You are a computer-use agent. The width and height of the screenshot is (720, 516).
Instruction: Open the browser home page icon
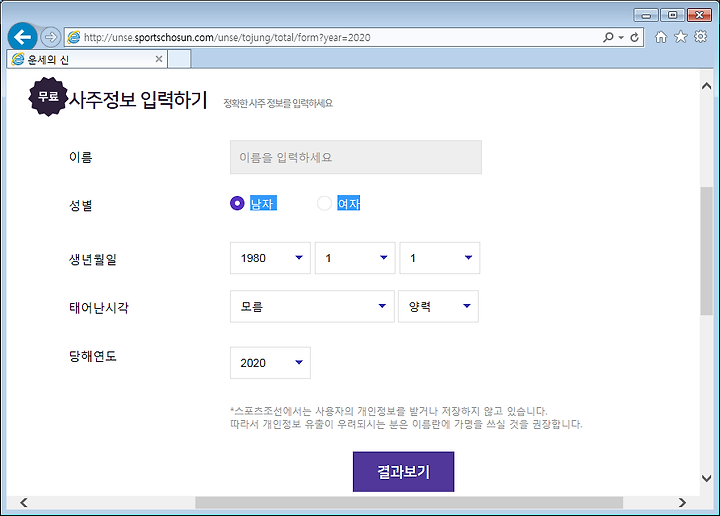(661, 37)
